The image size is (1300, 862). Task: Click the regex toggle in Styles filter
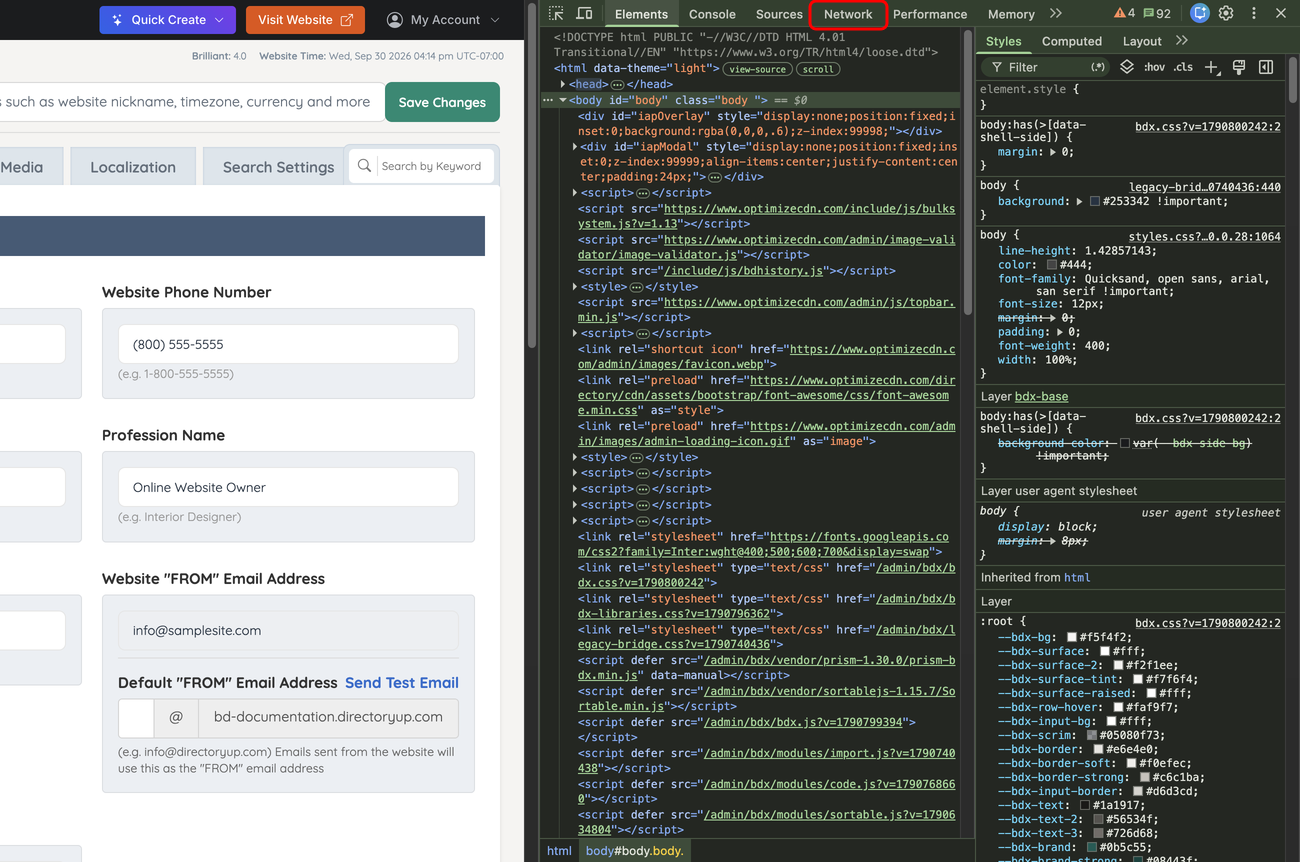coord(1098,67)
